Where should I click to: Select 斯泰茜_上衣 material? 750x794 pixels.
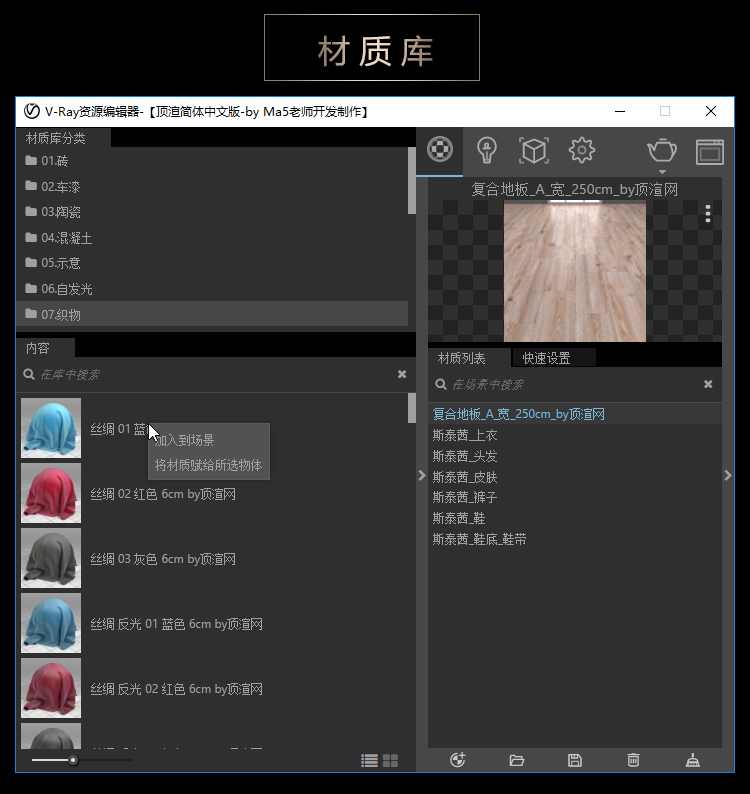click(x=575, y=435)
